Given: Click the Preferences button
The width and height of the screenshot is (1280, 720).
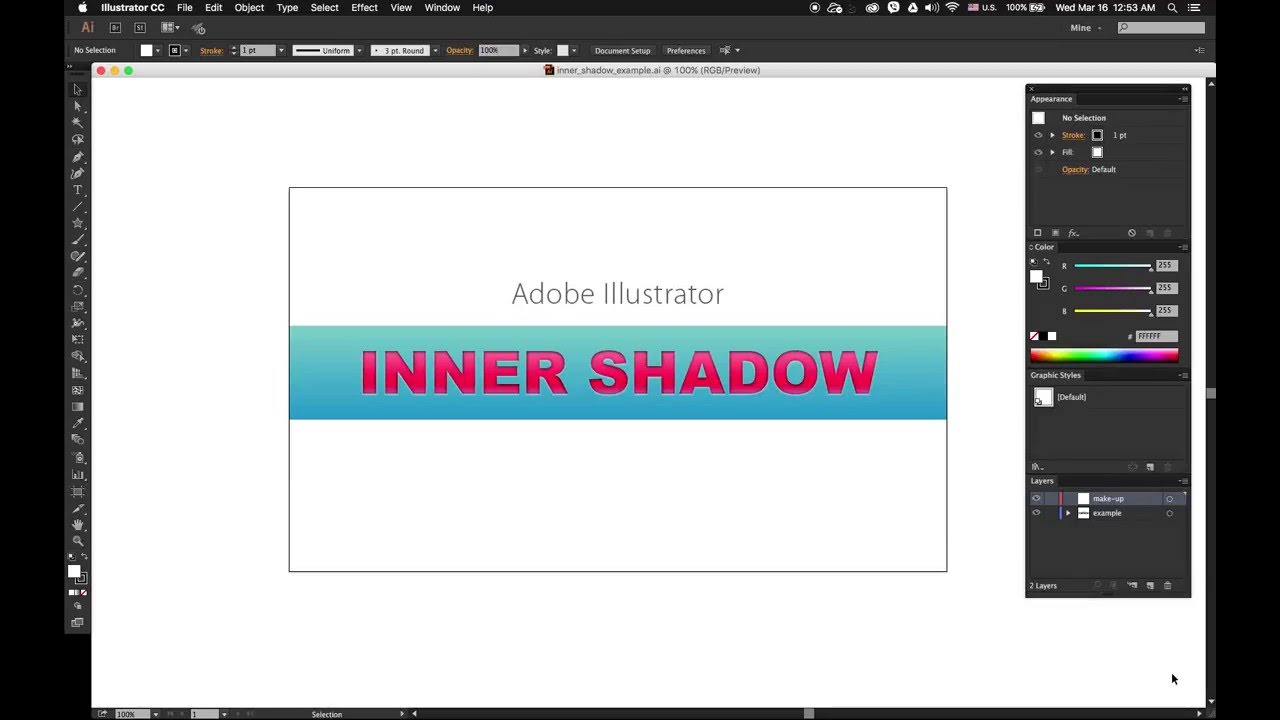Looking at the screenshot, I should (x=686, y=50).
